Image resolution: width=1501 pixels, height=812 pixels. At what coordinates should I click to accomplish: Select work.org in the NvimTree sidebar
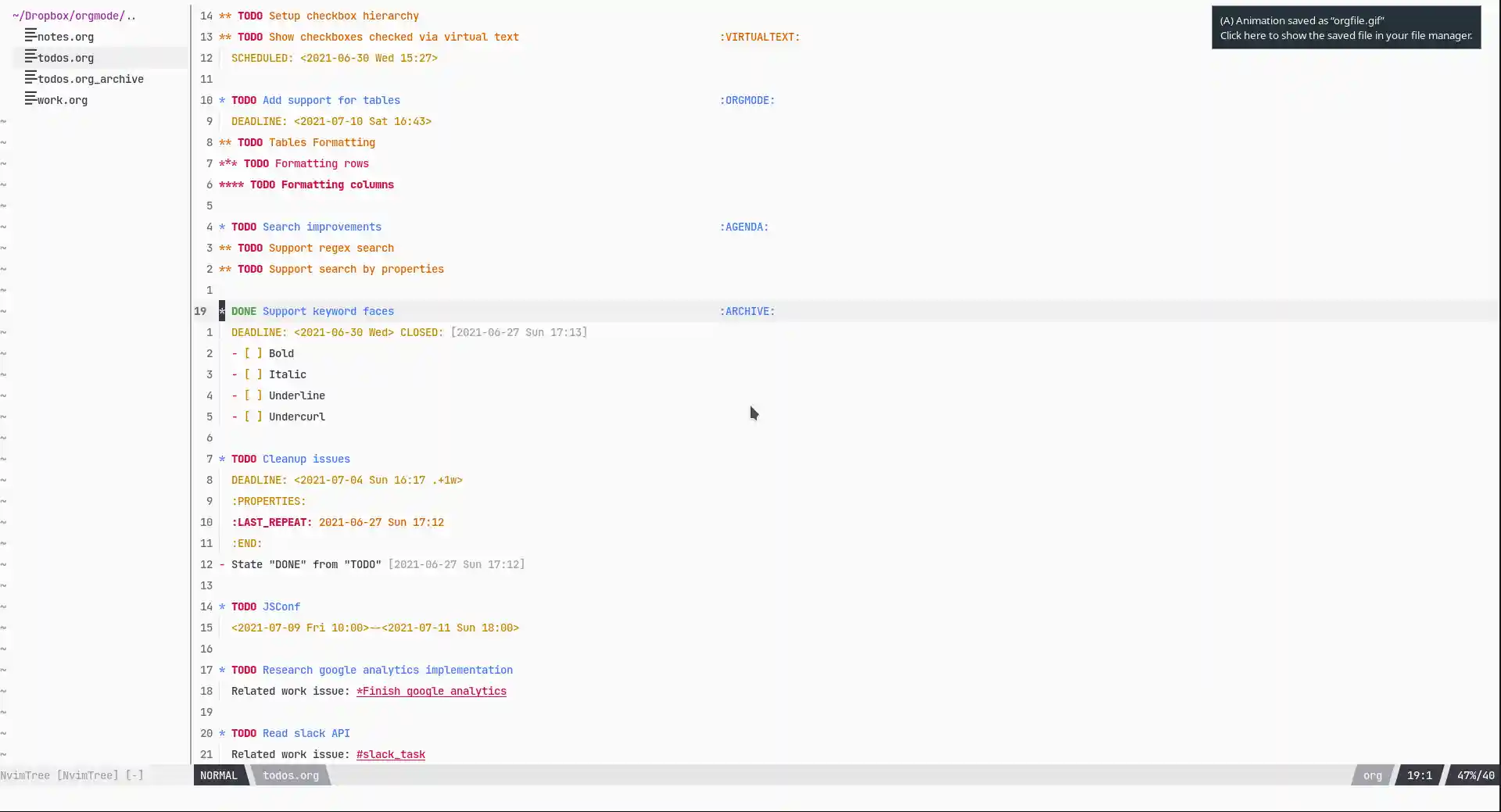pyautogui.click(x=63, y=99)
